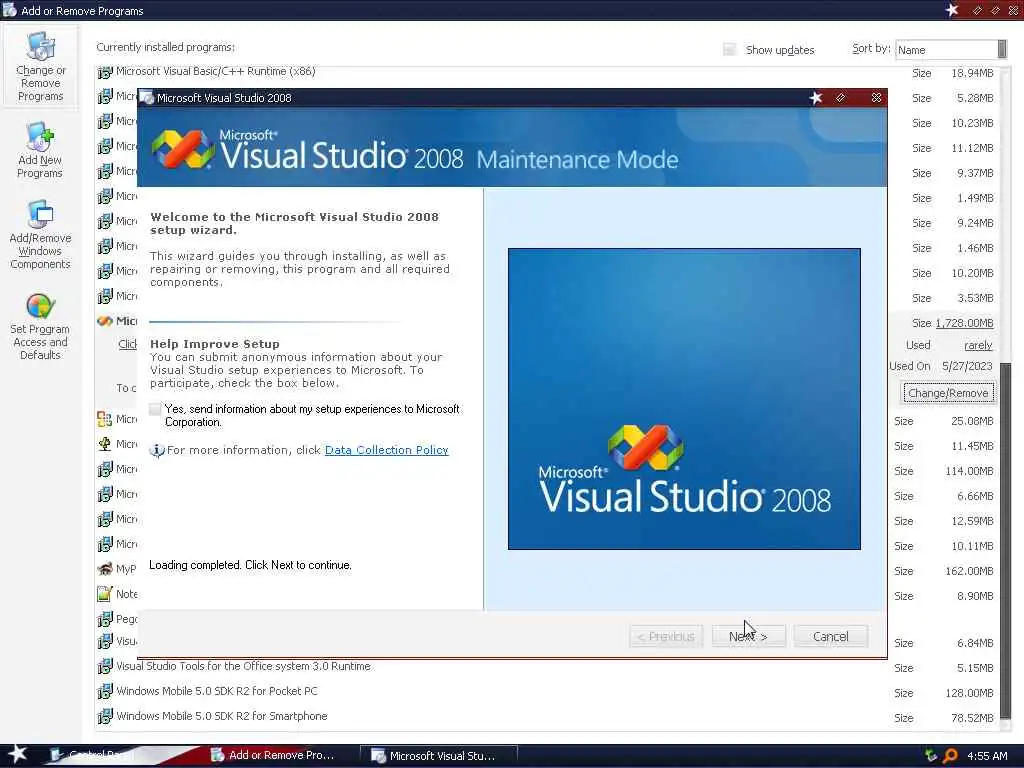Click the 18.94MB size value

[972, 73]
